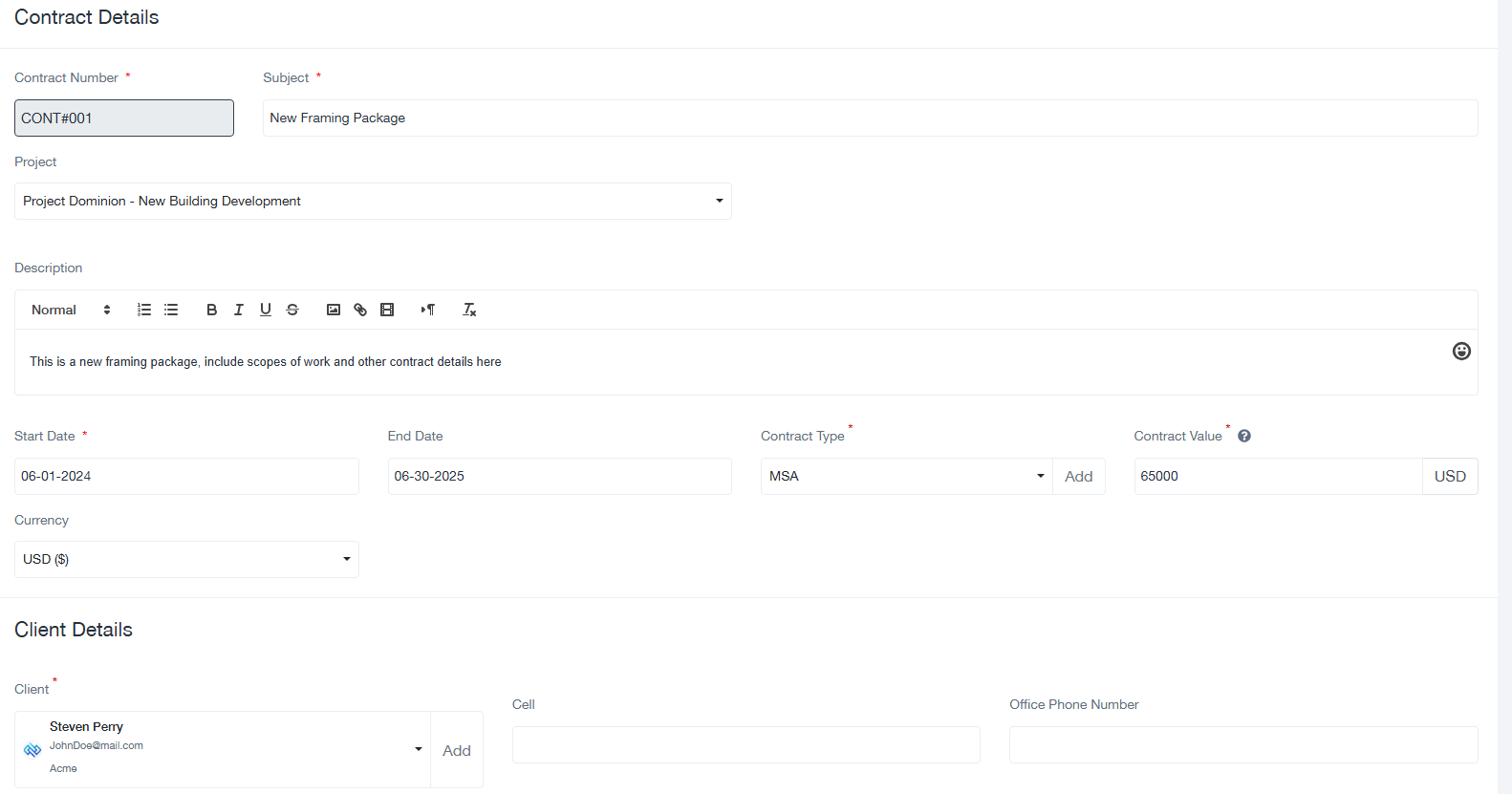Click the underline formatting icon

coord(266,310)
